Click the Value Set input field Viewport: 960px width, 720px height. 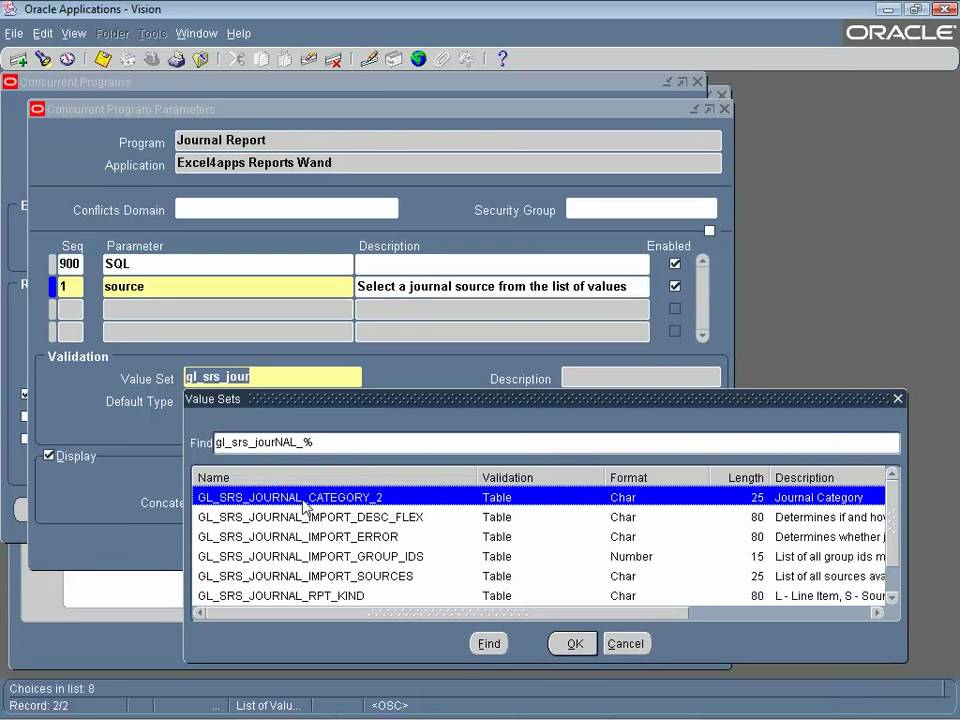pos(272,377)
